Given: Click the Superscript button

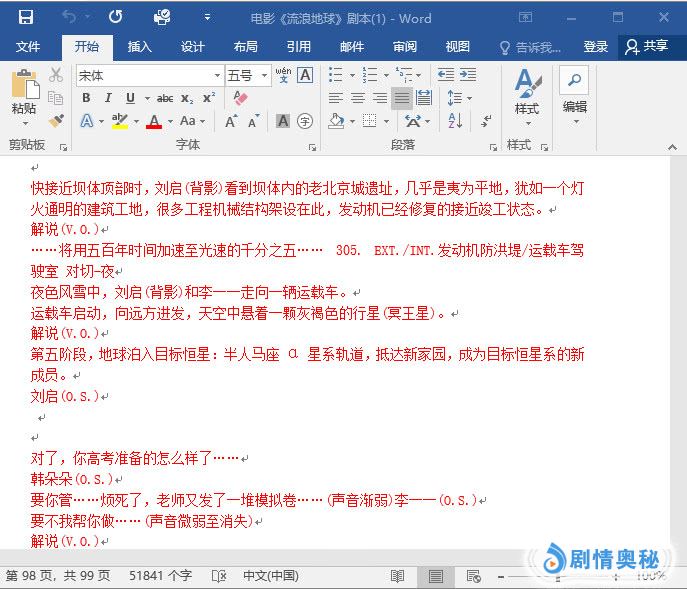Looking at the screenshot, I should pos(209,98).
